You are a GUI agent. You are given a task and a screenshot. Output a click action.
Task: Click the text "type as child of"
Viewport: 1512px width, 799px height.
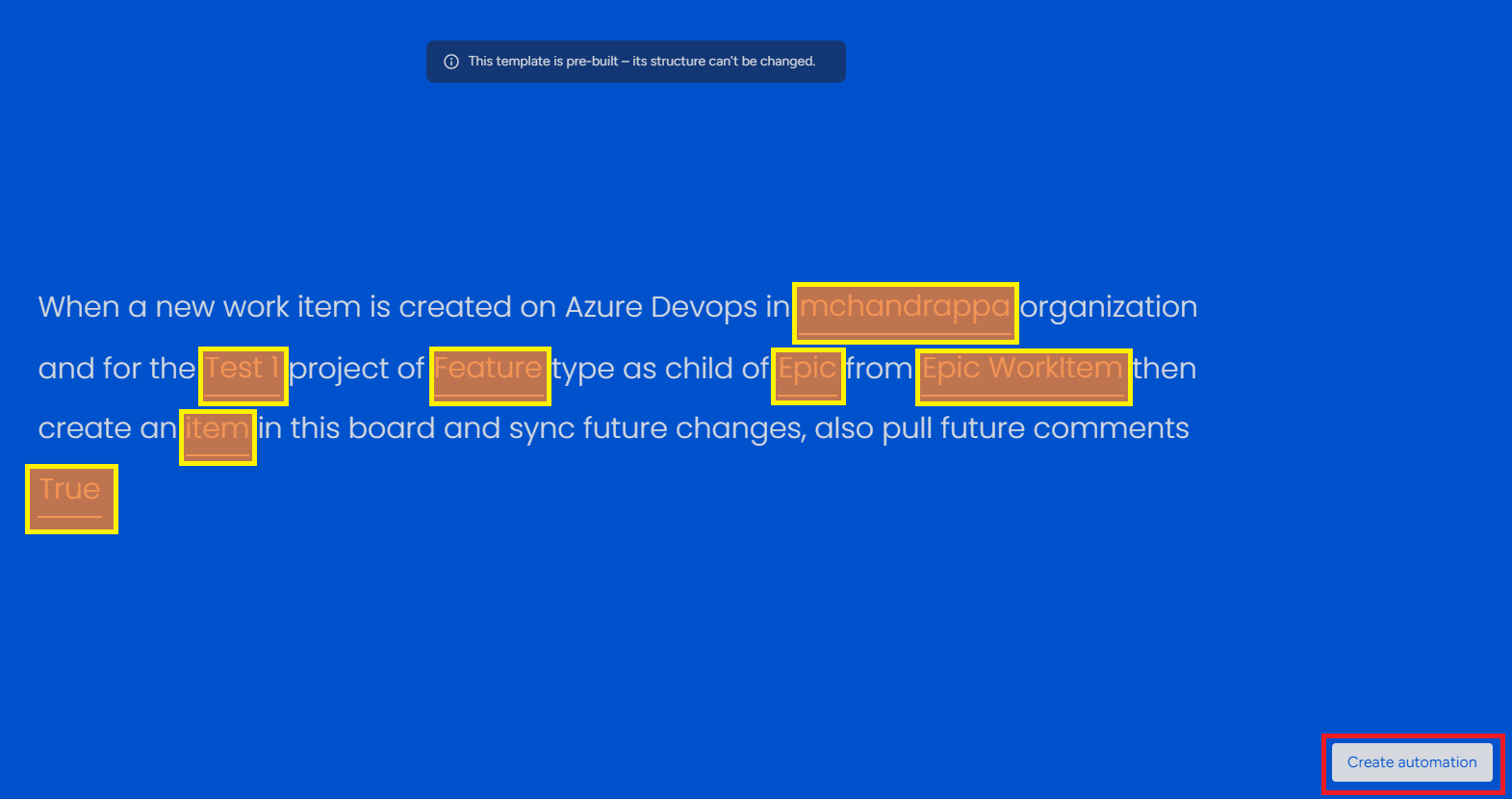[661, 369]
